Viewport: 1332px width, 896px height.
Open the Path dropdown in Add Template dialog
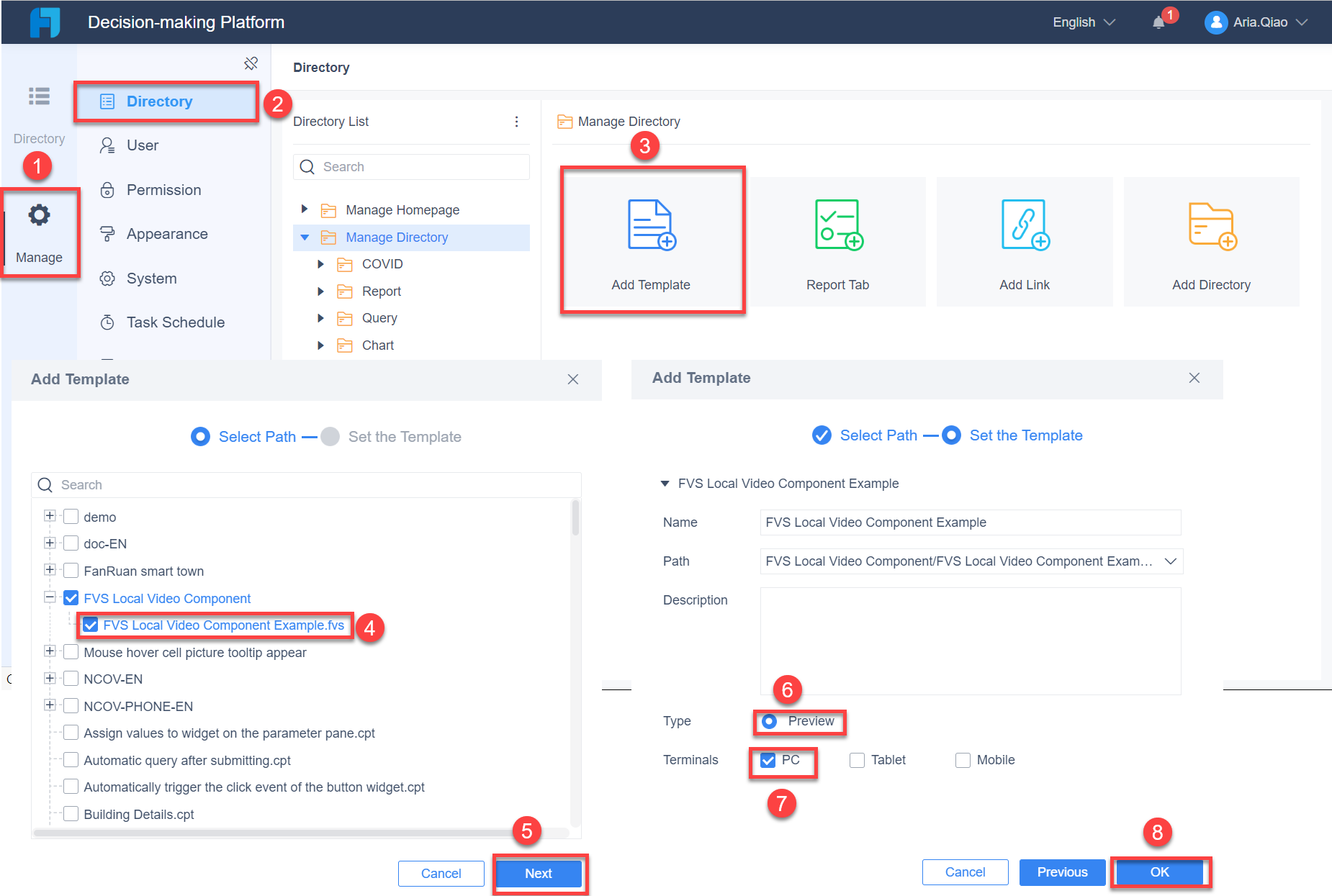[1169, 561]
